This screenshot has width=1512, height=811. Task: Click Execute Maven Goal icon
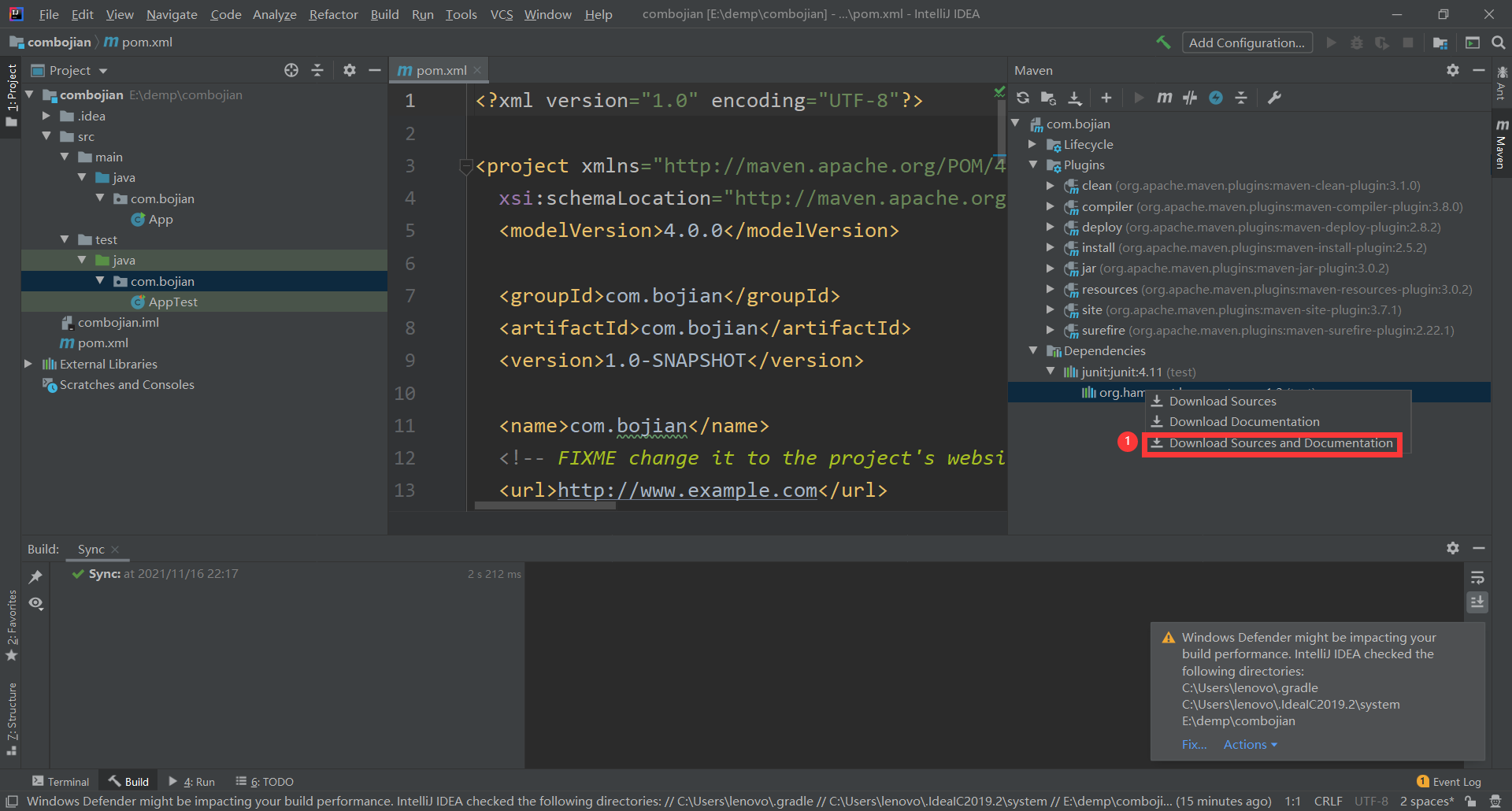coord(1164,98)
